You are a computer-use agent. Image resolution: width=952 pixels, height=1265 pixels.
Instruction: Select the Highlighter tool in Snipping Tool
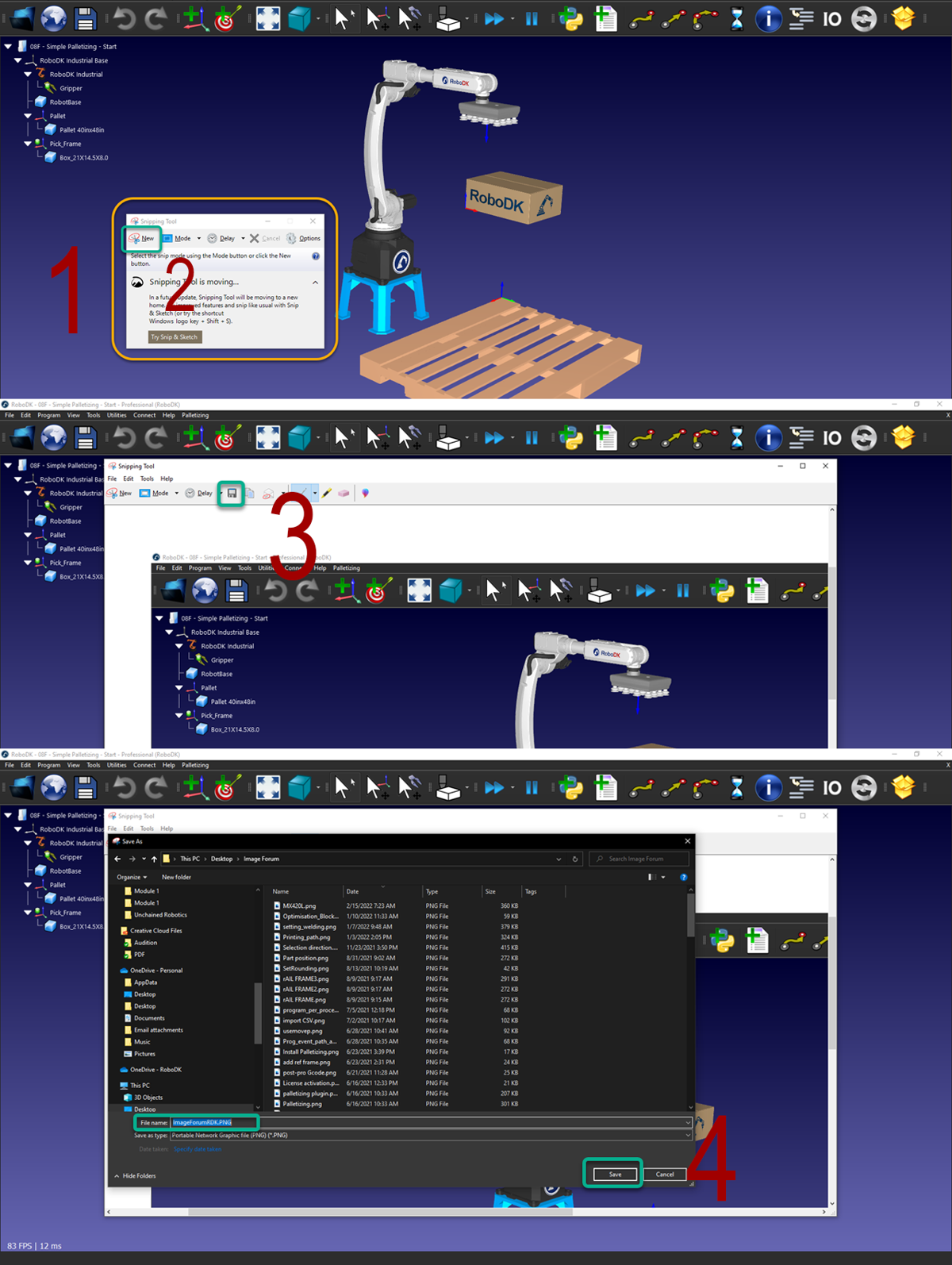(327, 494)
